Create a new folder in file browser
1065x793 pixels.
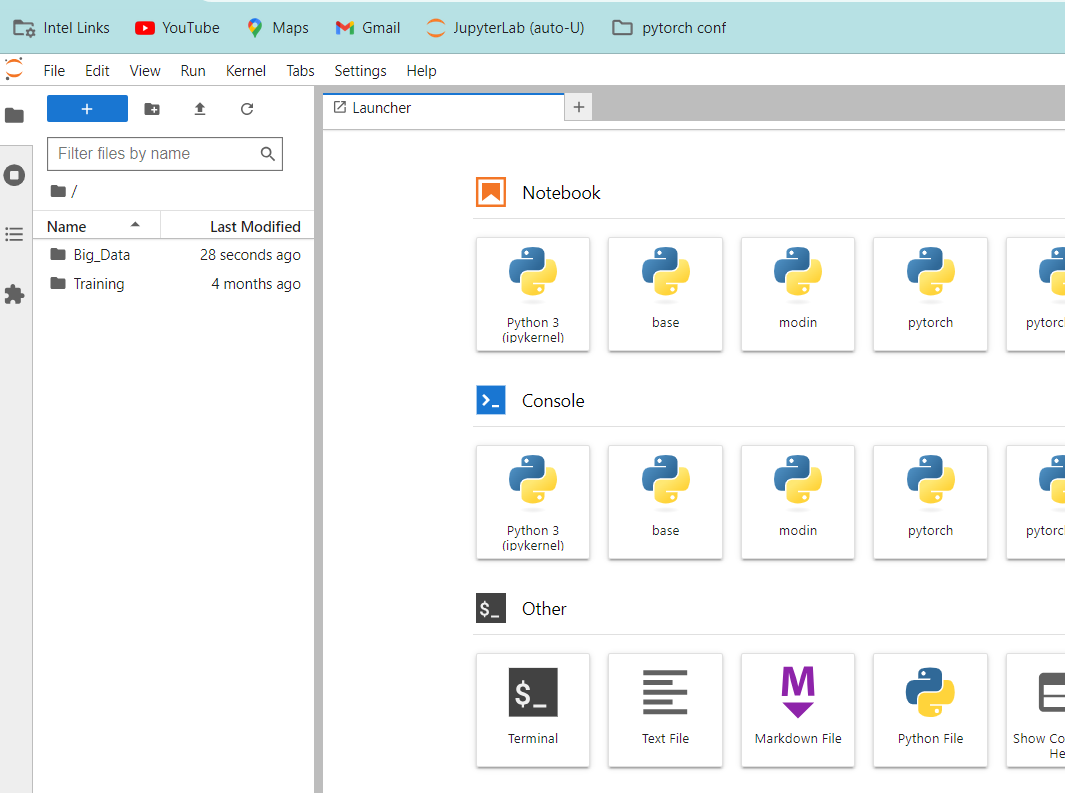[x=152, y=109]
